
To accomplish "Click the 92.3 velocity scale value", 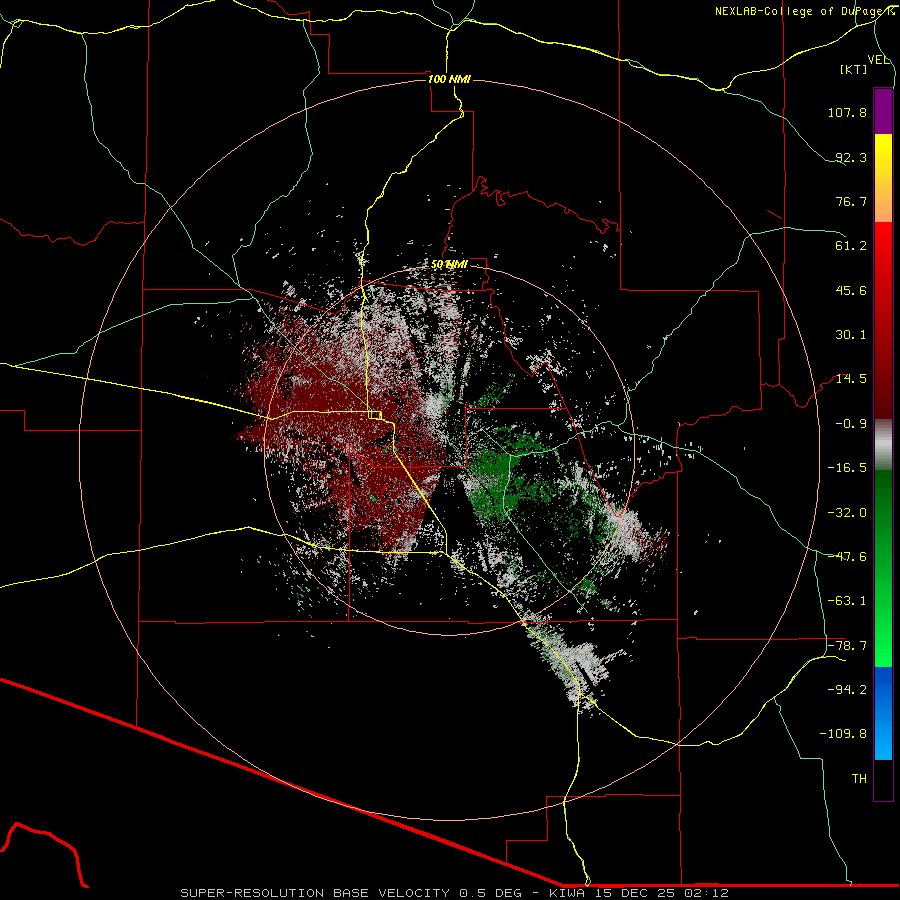I will [851, 157].
